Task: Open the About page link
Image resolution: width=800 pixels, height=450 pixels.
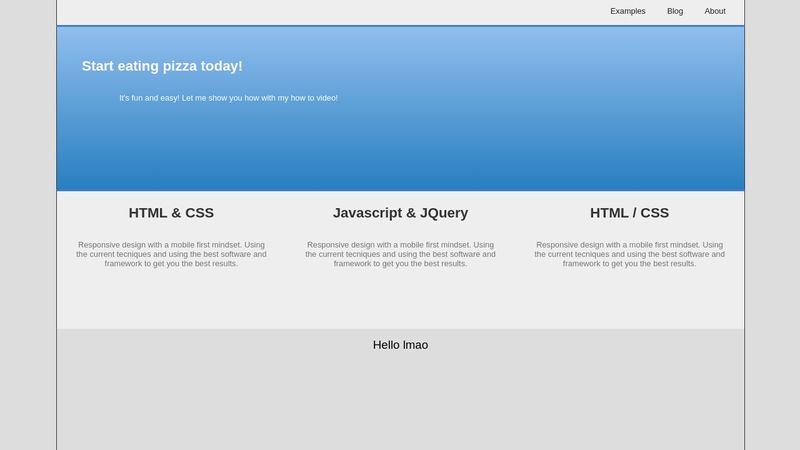Action: [x=715, y=11]
